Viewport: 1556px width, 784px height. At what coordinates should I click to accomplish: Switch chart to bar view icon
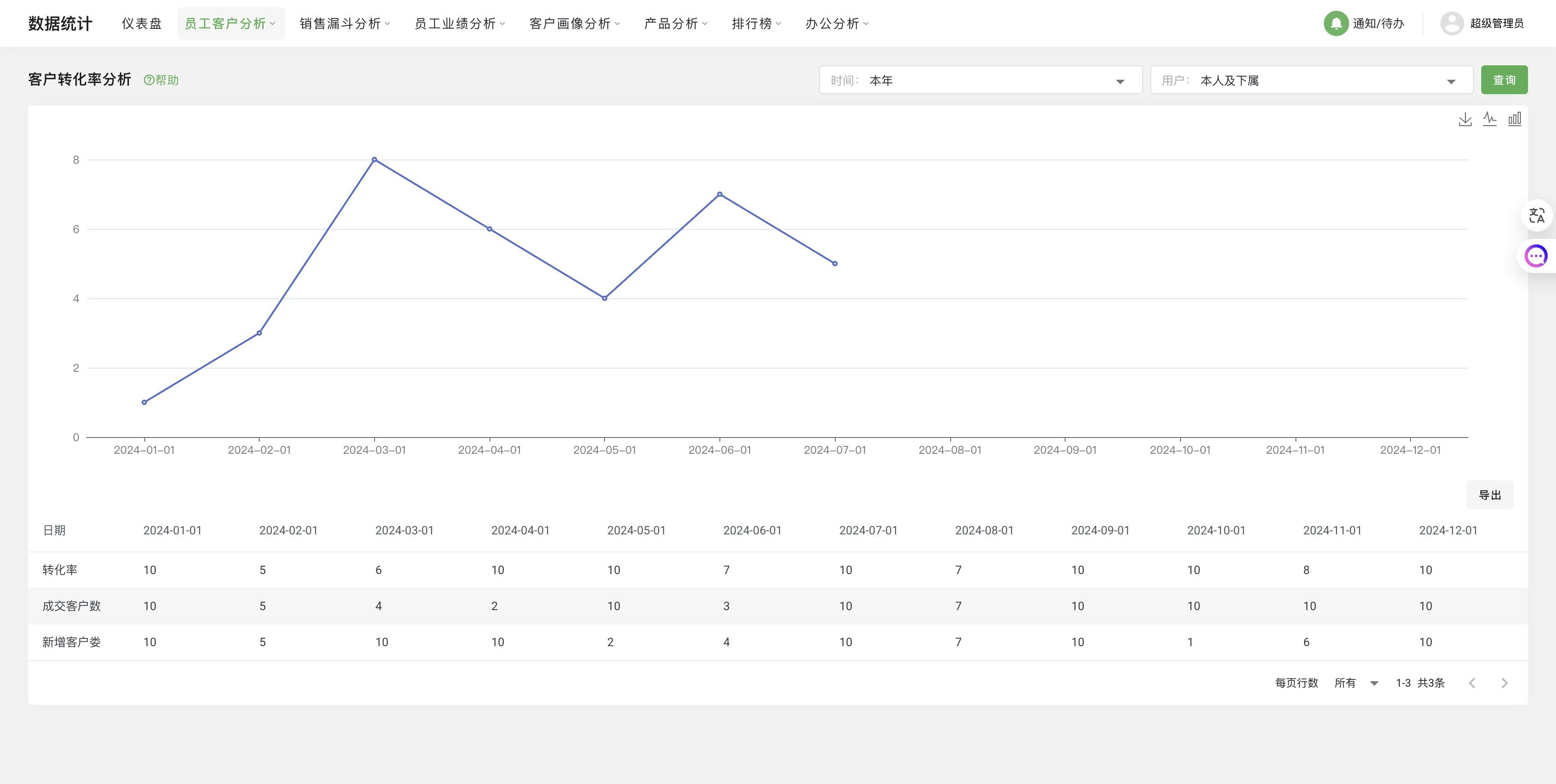click(1515, 119)
